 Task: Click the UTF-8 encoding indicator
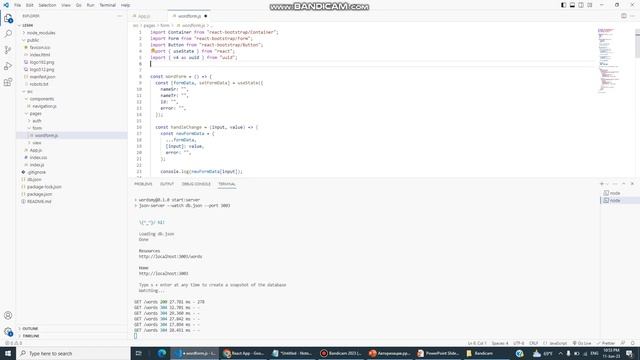[519, 343]
